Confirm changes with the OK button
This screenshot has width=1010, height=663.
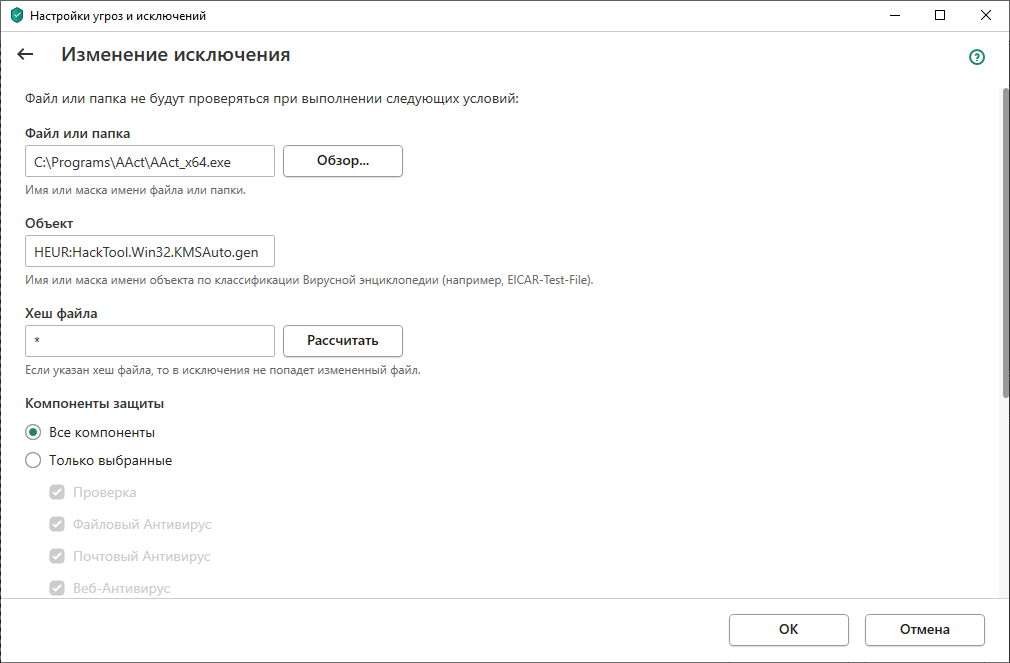[788, 630]
